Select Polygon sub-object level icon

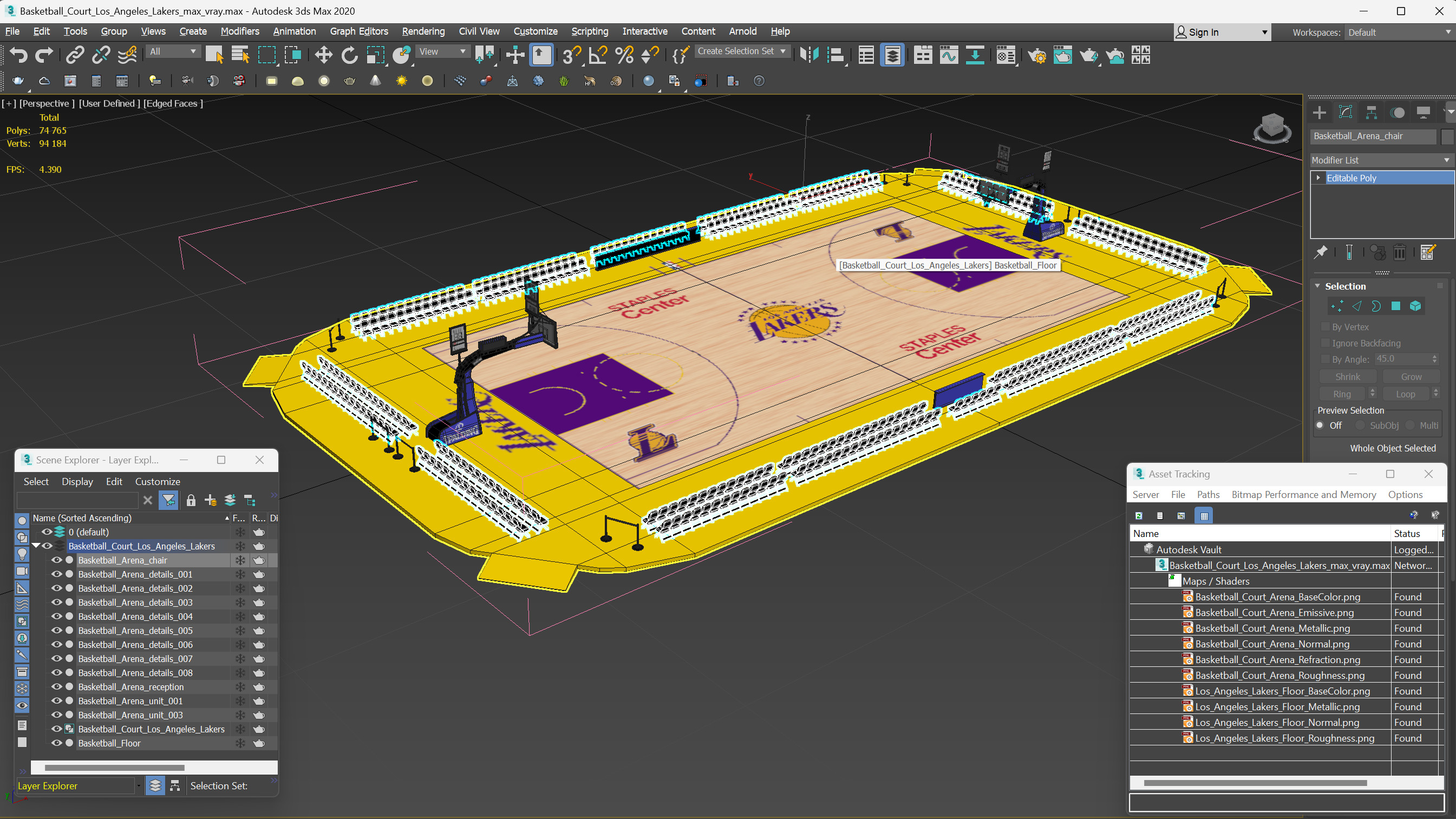click(1395, 306)
